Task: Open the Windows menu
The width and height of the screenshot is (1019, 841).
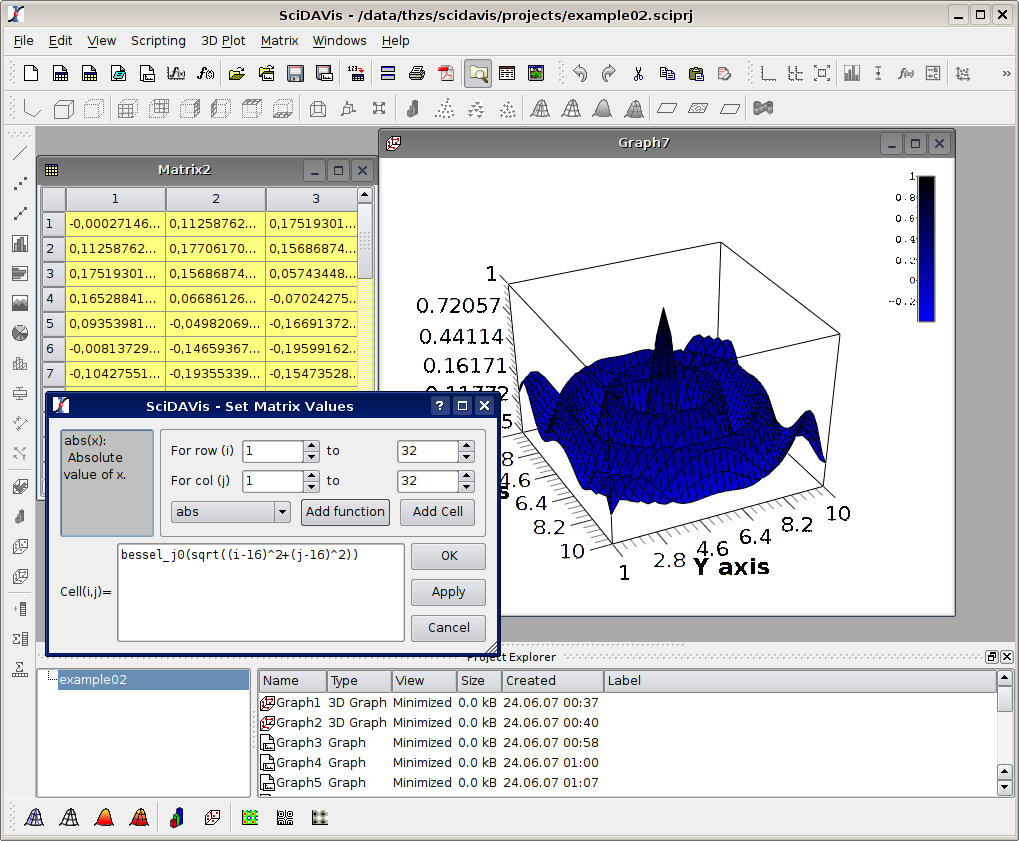Action: [339, 40]
